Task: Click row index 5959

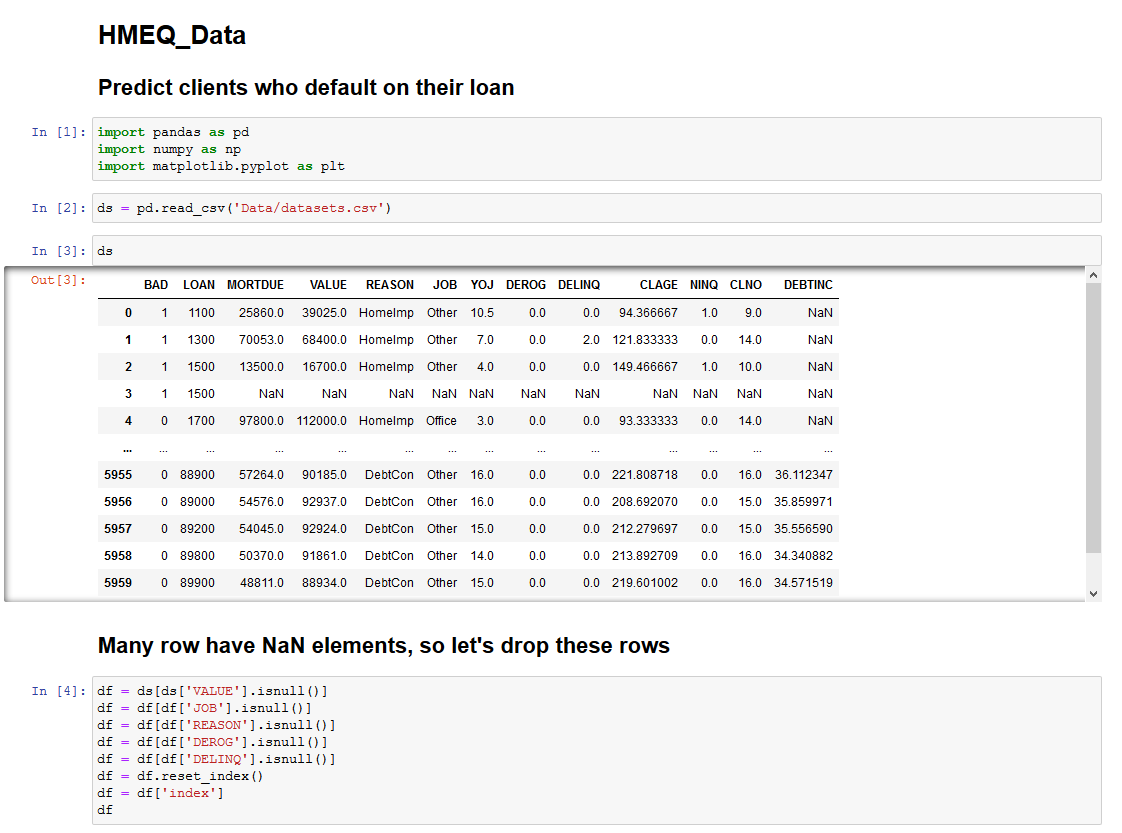Action: pyautogui.click(x=117, y=583)
